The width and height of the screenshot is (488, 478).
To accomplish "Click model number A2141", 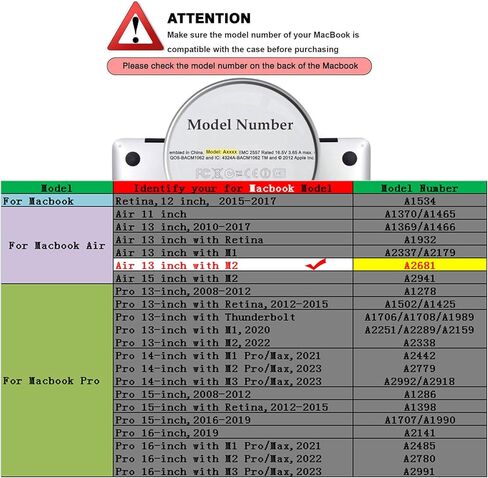I will [419, 433].
